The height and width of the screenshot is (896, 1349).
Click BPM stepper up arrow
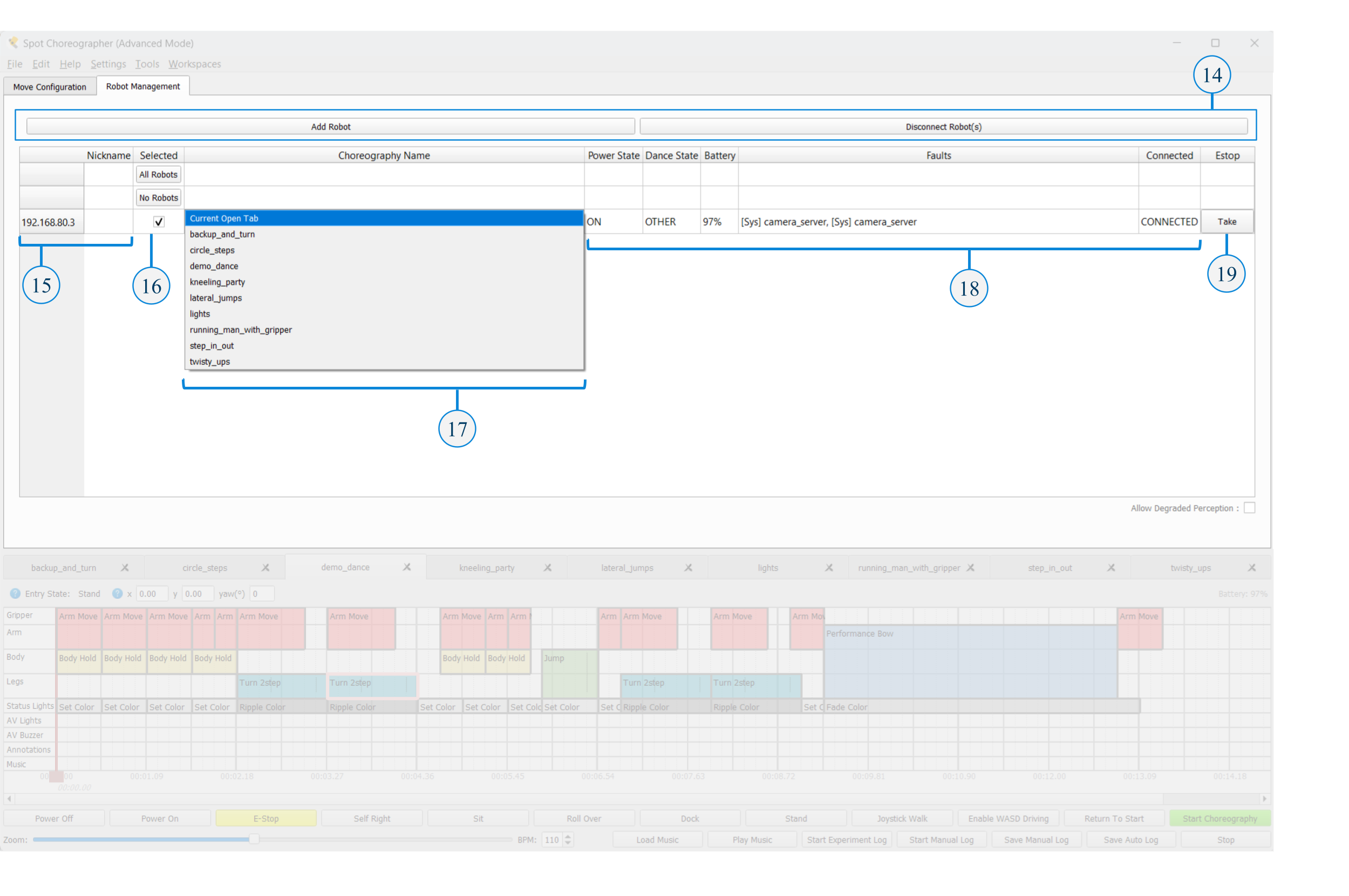click(x=568, y=837)
